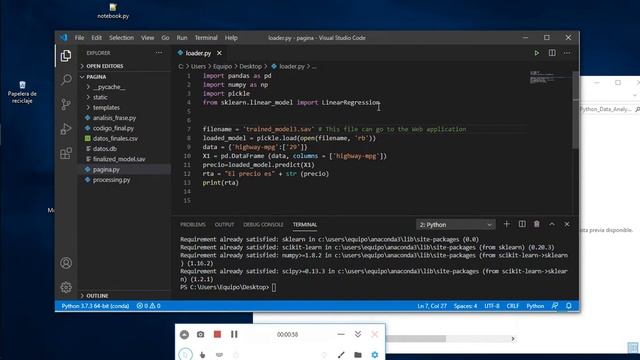
Task: Select the recorder pen drawing tool
Action: point(341,355)
